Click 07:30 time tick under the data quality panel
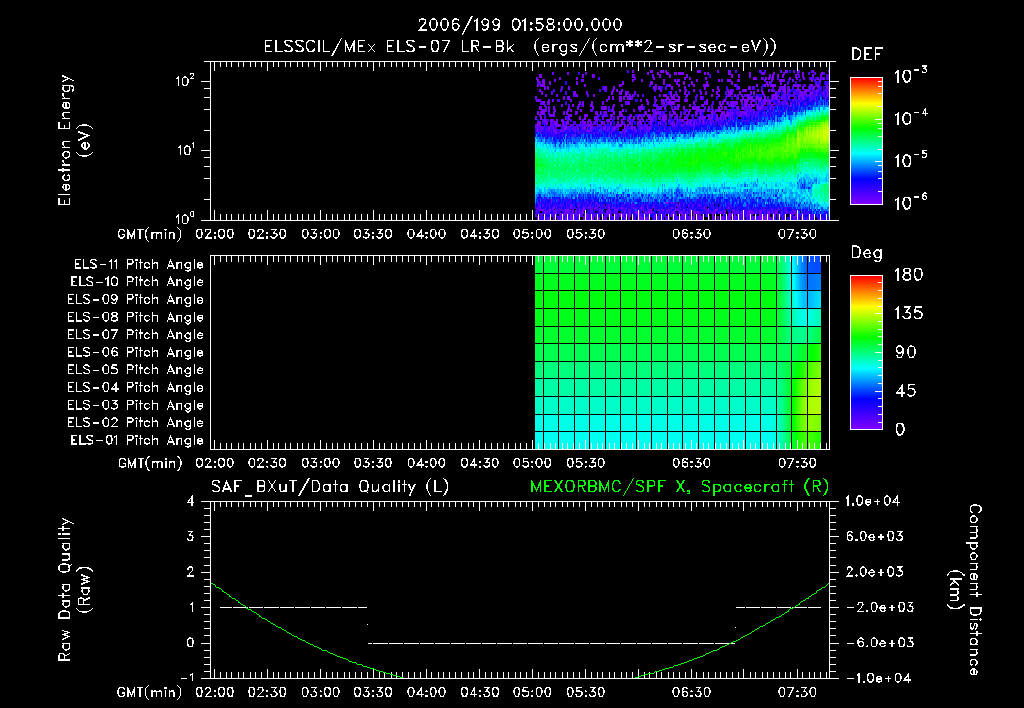This screenshot has width=1024, height=708. (797, 692)
